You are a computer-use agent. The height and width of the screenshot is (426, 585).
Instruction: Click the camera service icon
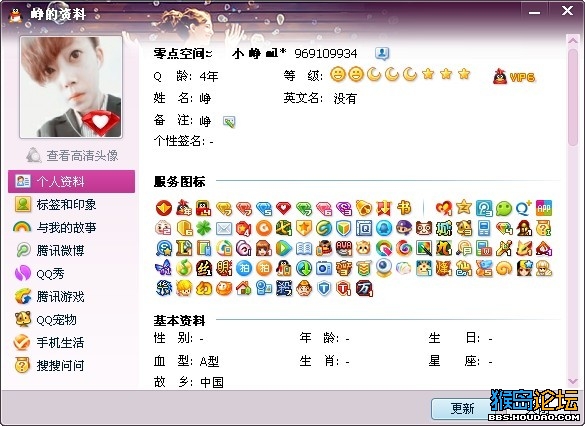324,268
